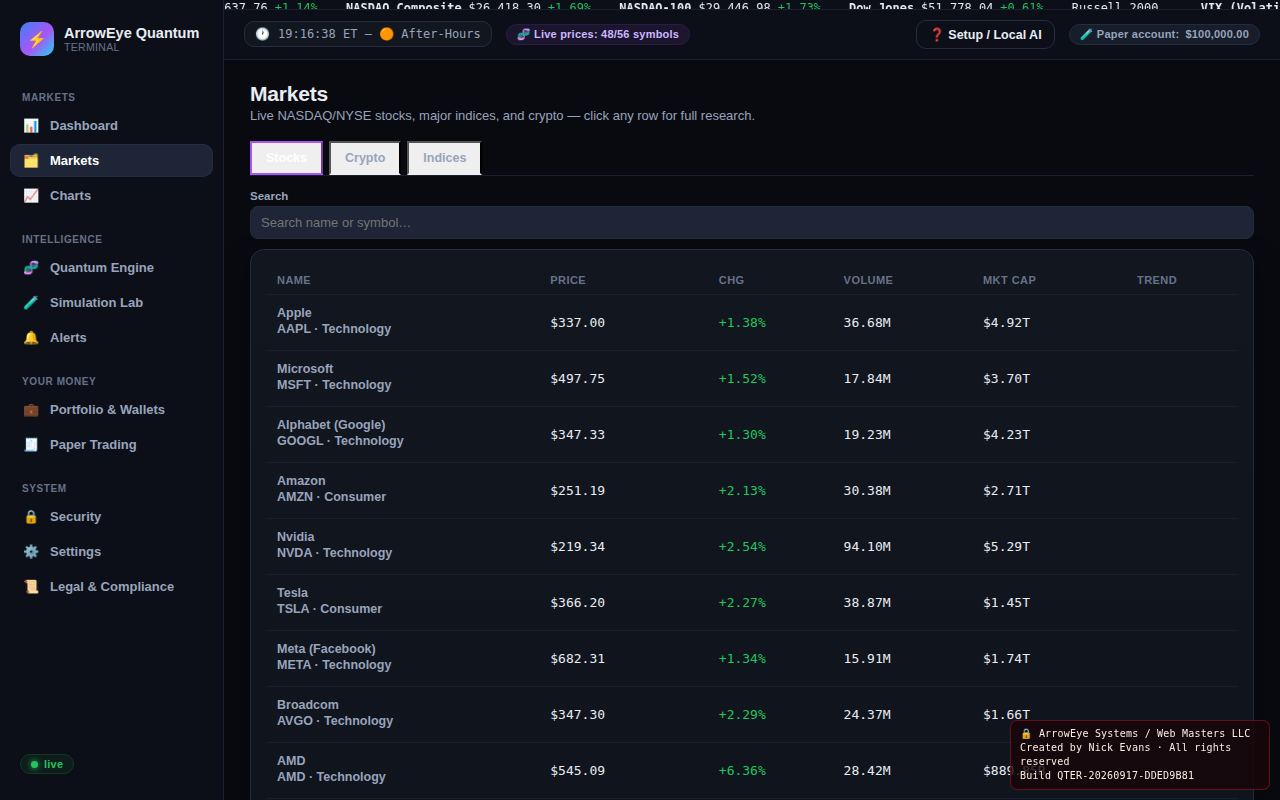The width and height of the screenshot is (1280, 800).
Task: Click the Setup / Local AI button
Action: pyautogui.click(x=985, y=34)
